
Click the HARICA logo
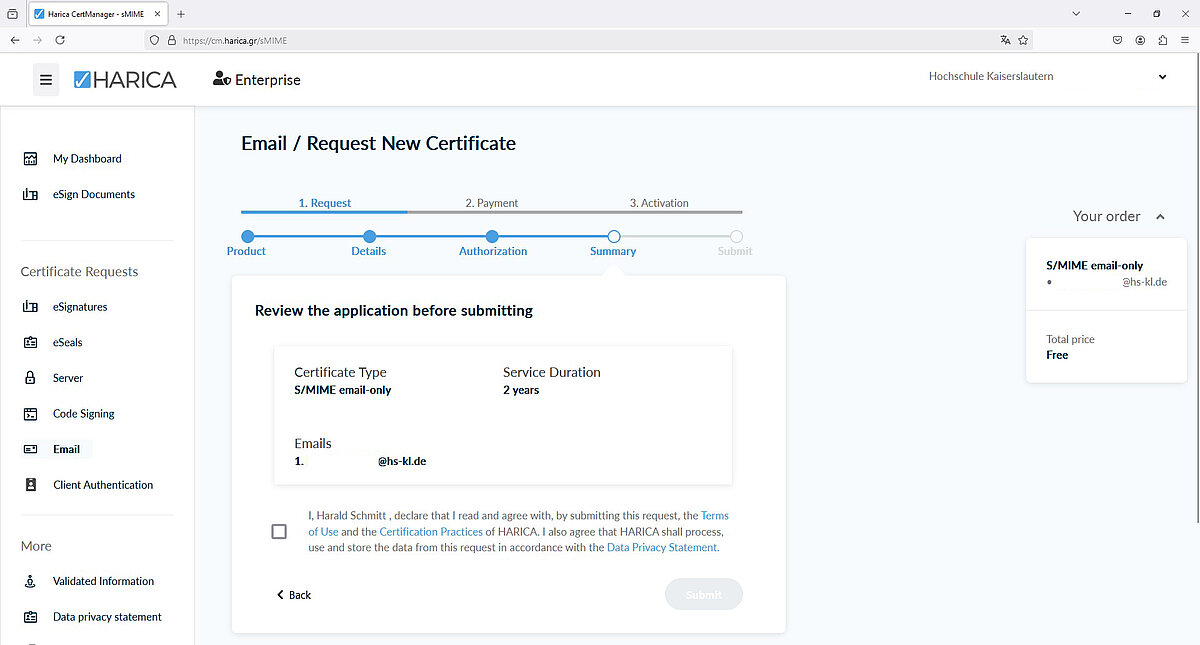point(125,80)
